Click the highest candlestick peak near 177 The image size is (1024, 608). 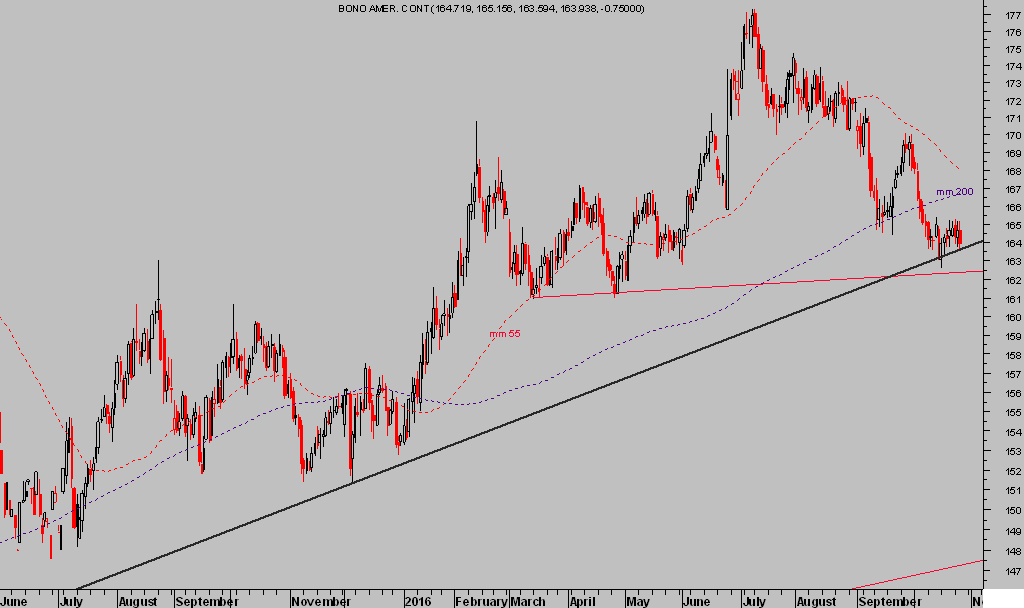752,14
